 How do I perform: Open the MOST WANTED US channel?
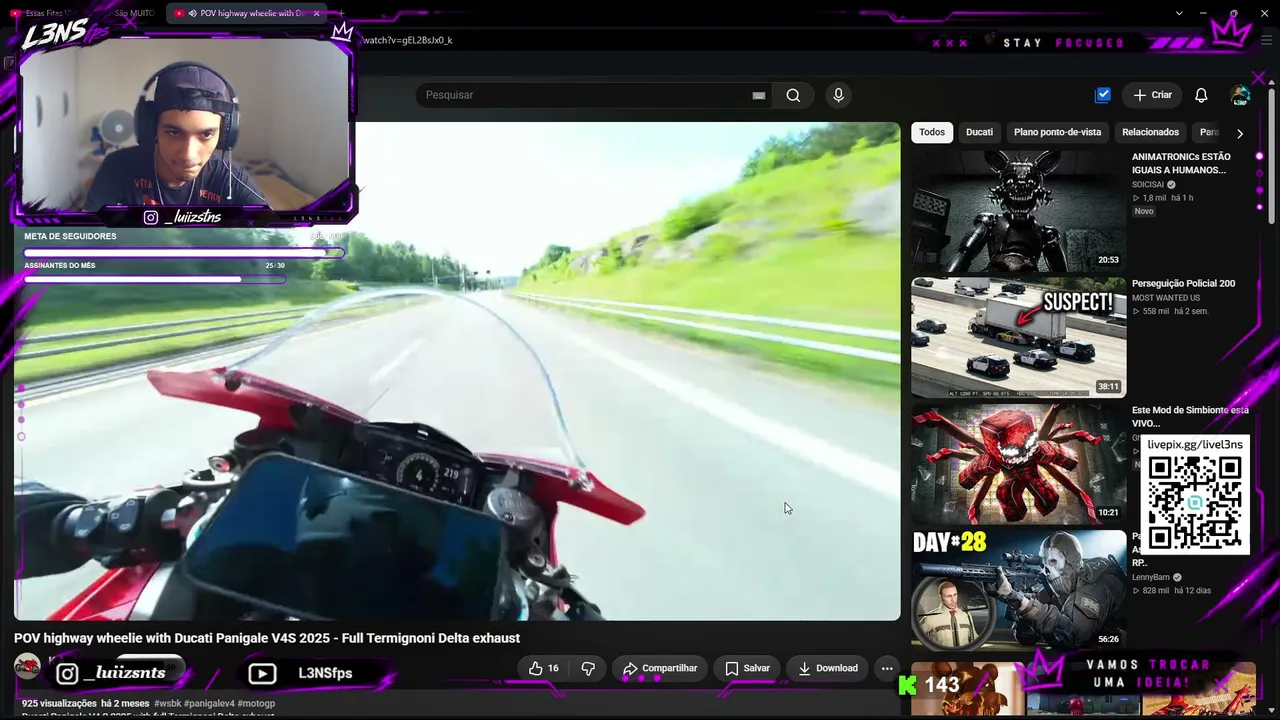point(1166,298)
